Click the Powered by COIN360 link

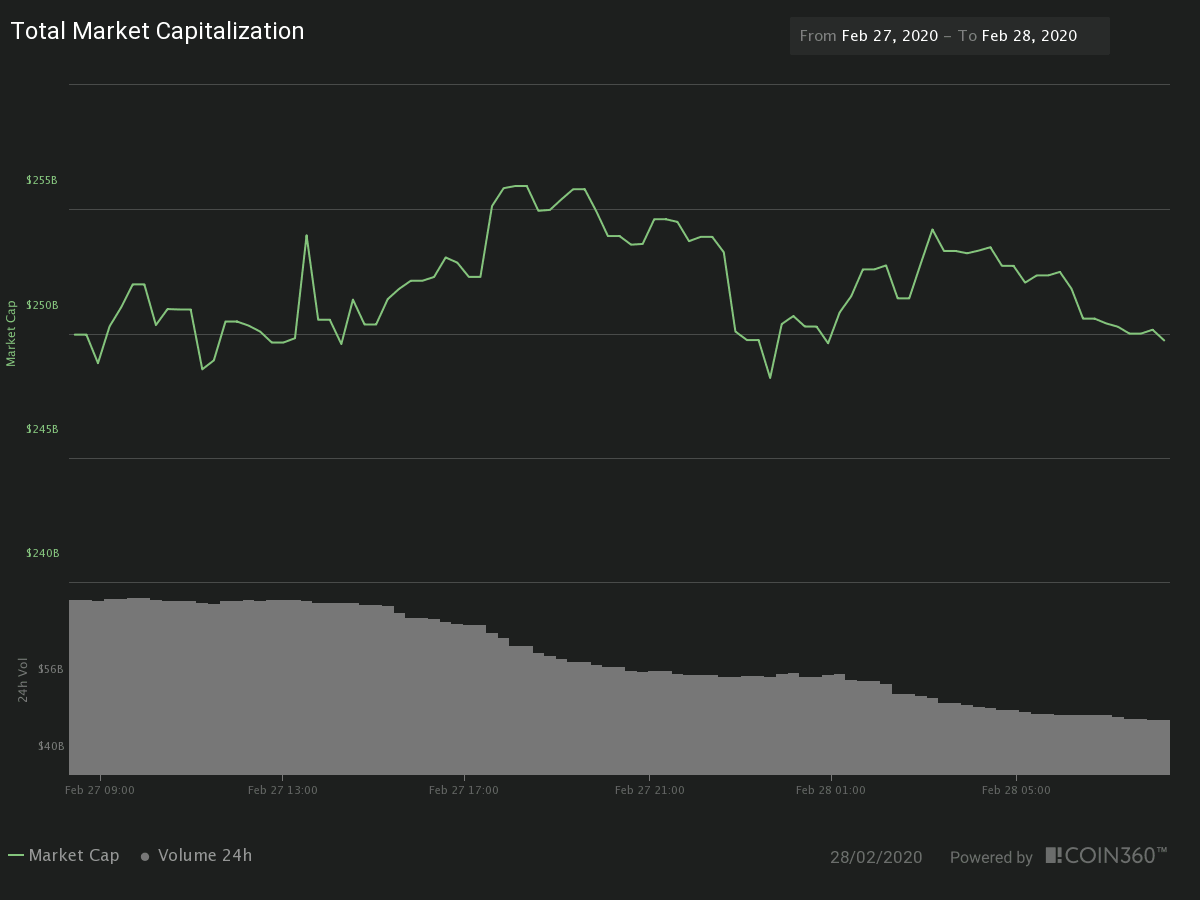[x=991, y=857]
